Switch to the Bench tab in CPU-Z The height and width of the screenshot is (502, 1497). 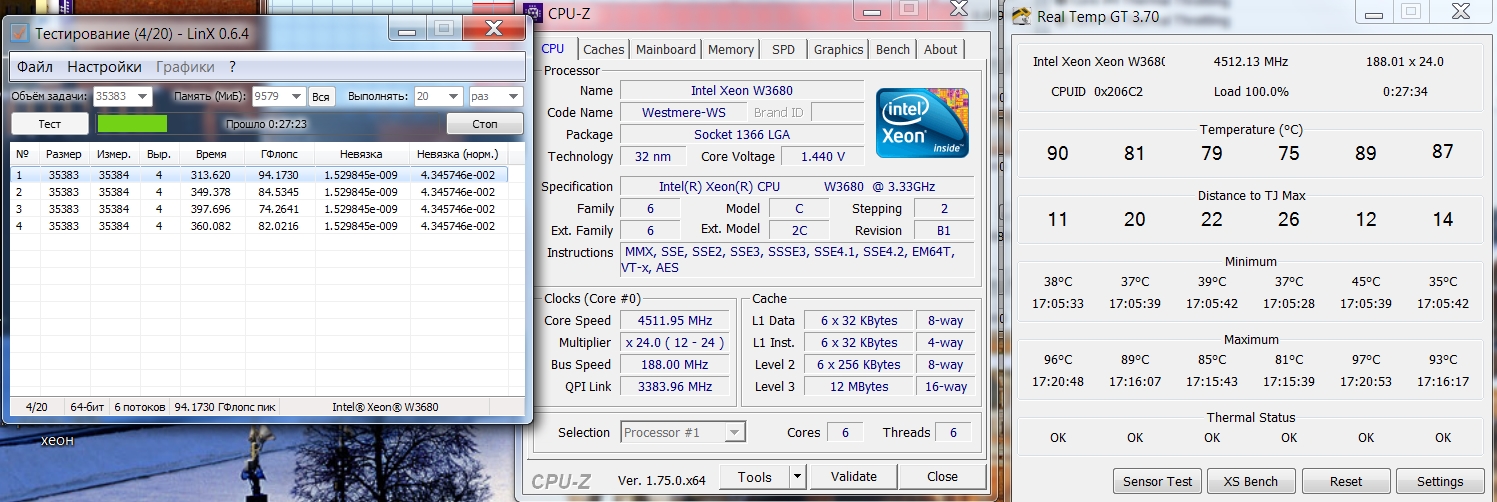point(893,49)
